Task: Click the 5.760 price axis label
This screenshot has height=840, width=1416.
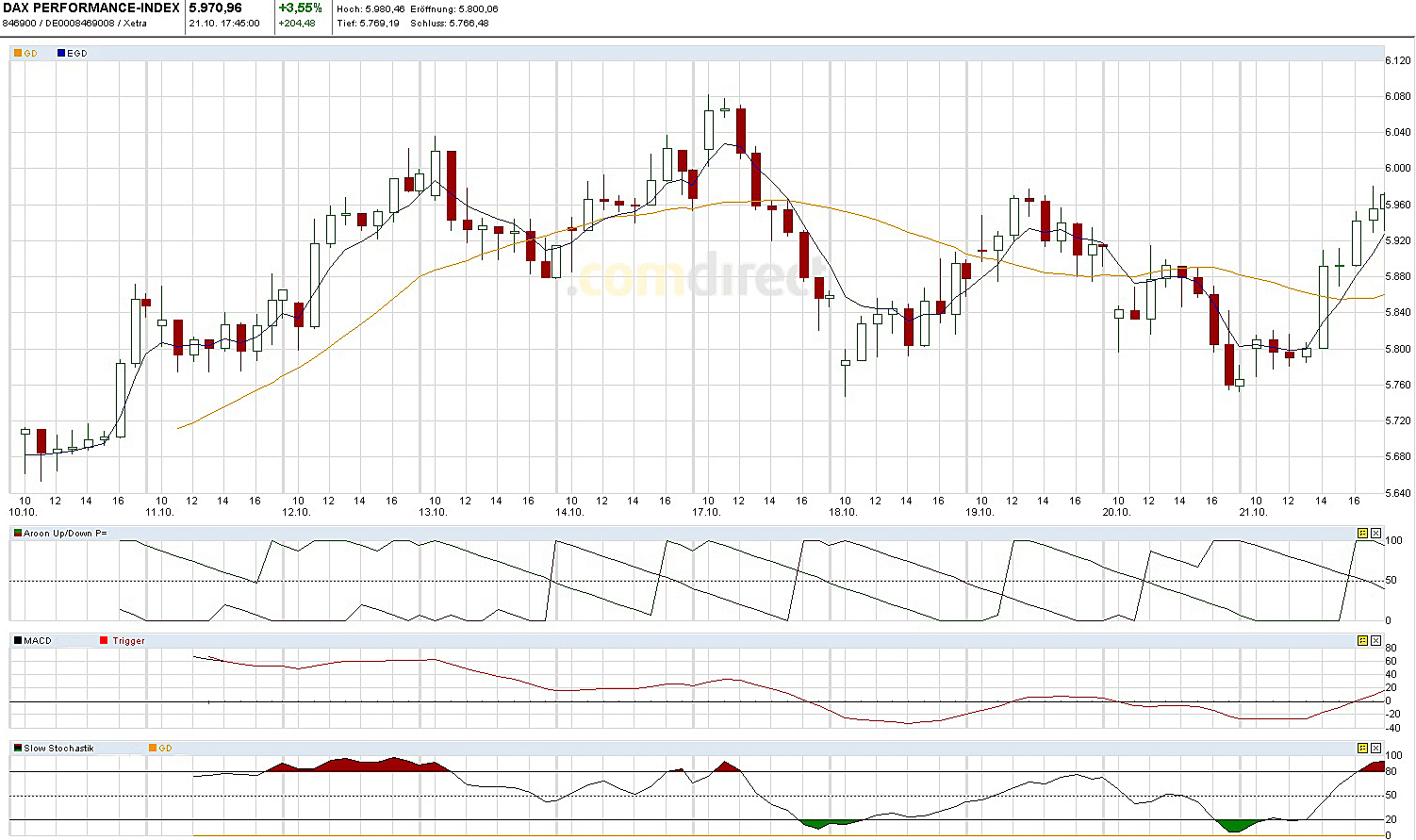Action: click(x=1398, y=385)
